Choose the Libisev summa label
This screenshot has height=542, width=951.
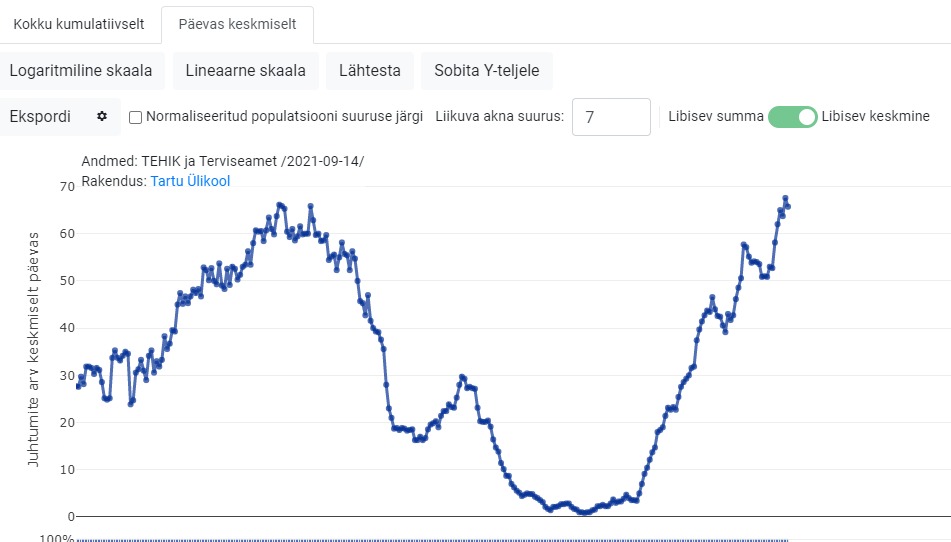pyautogui.click(x=716, y=116)
